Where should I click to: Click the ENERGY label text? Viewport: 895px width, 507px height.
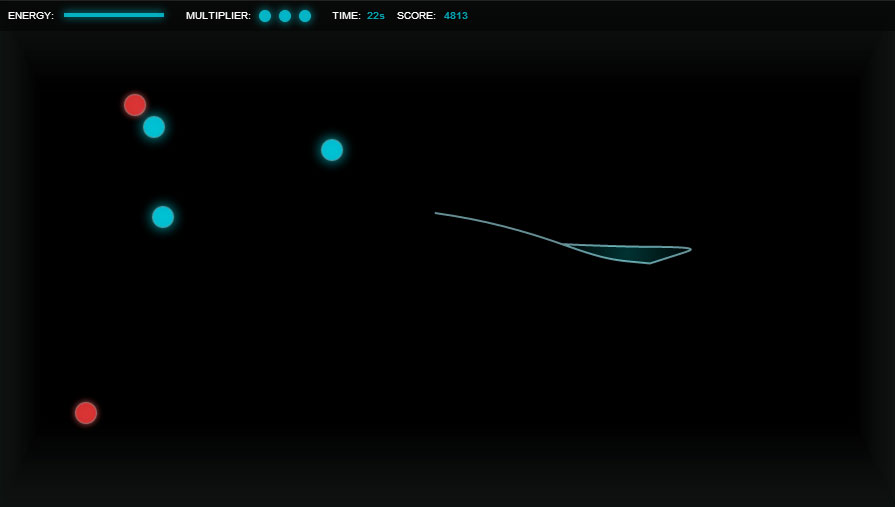click(x=31, y=16)
